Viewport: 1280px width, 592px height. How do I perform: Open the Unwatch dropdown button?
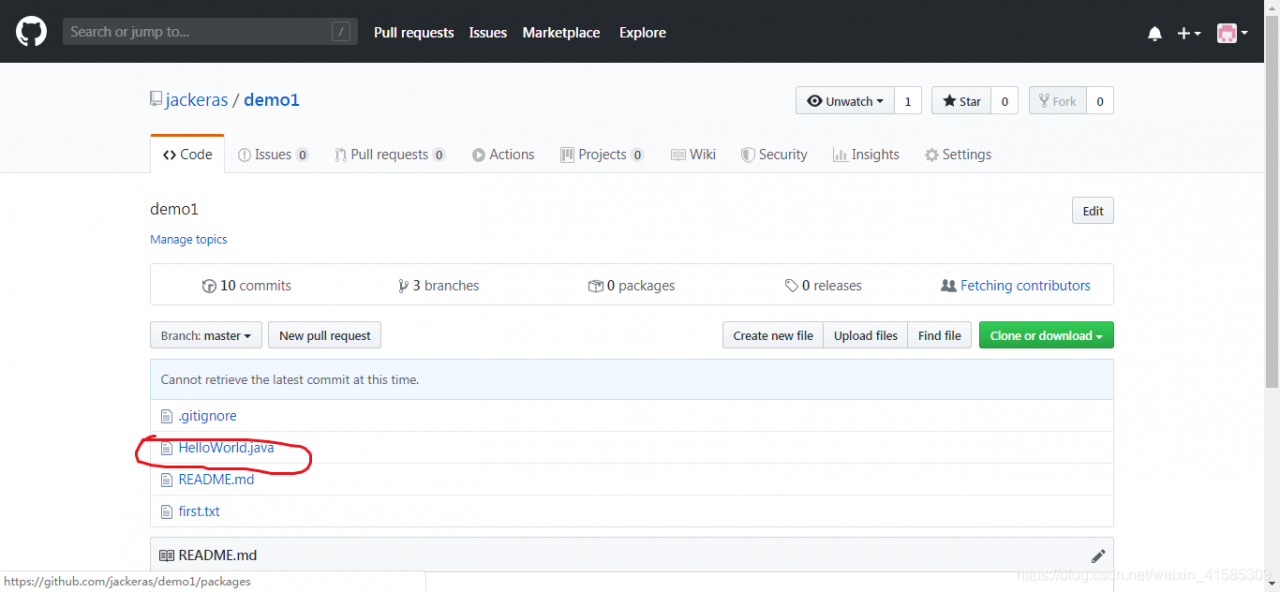click(x=845, y=101)
